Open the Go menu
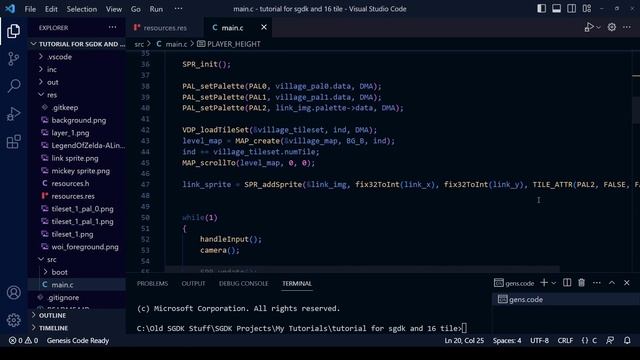 pos(136,9)
